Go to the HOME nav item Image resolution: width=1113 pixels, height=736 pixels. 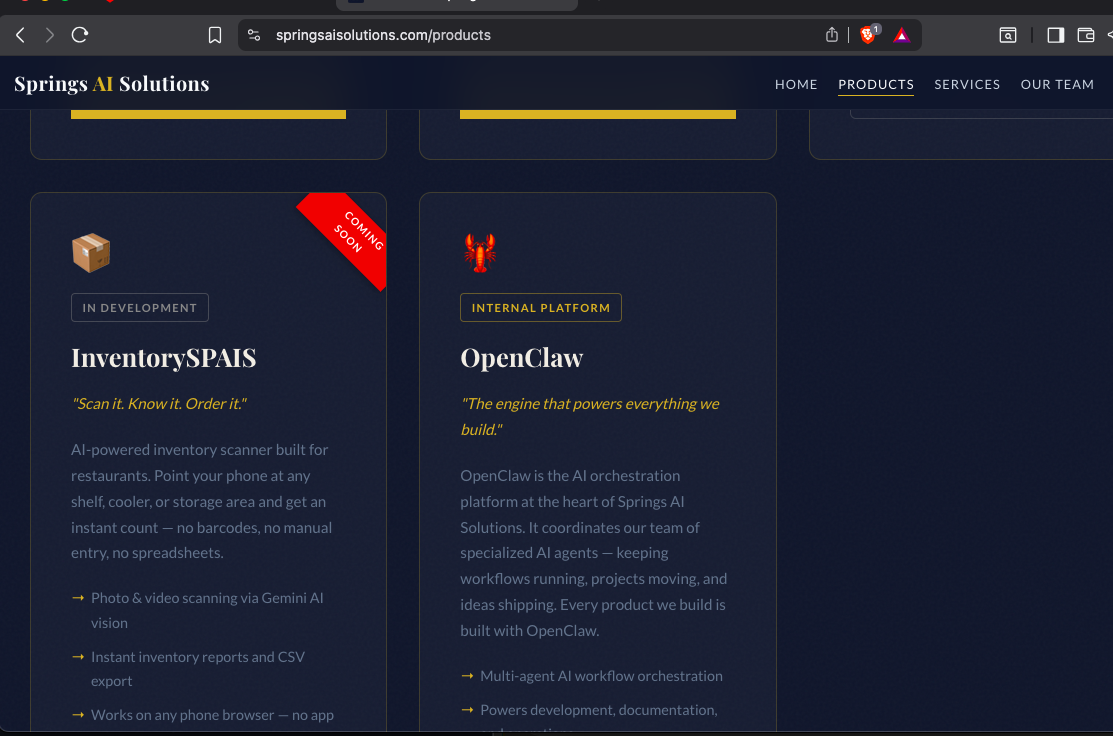pos(796,85)
